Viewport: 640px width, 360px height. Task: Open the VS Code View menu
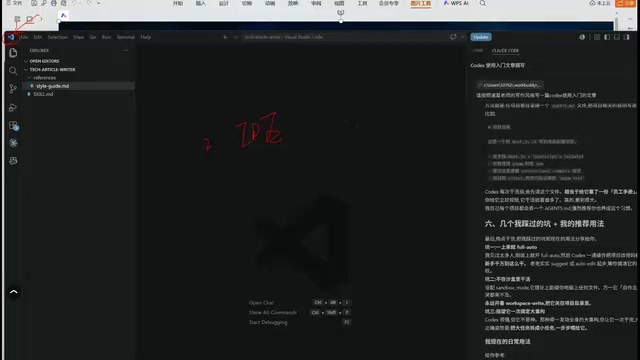[78, 37]
